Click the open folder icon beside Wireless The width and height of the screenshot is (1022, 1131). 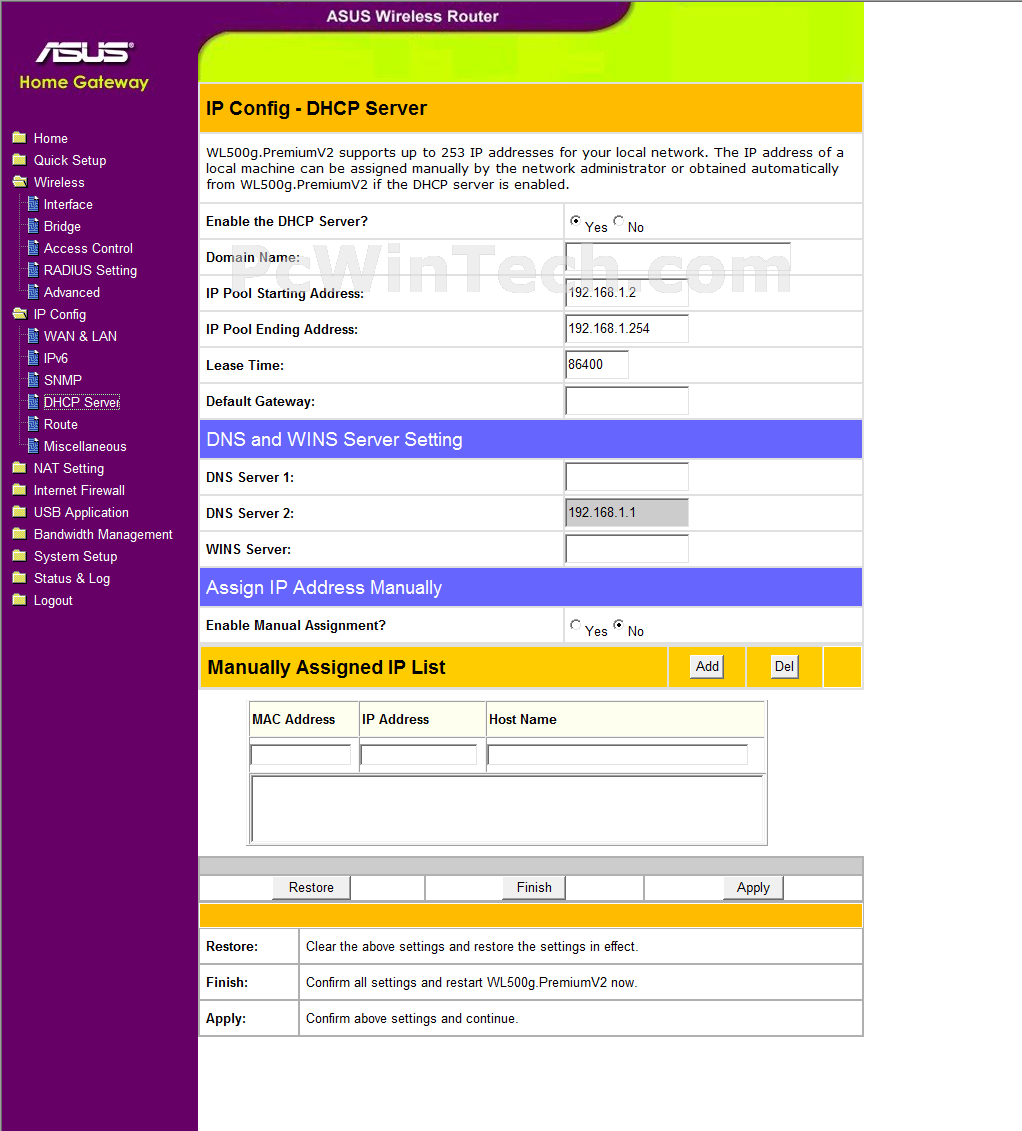pyautogui.click(x=19, y=182)
